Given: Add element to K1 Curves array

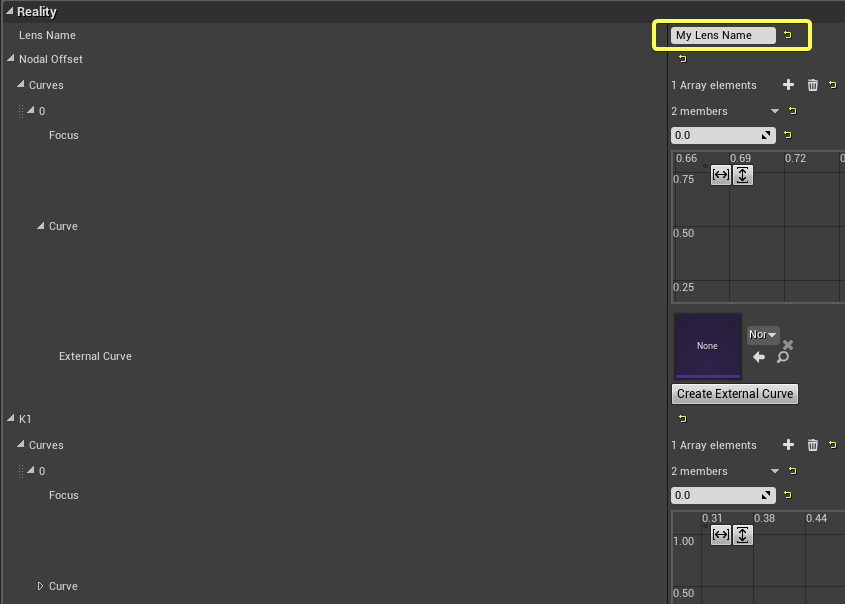Looking at the screenshot, I should point(788,445).
